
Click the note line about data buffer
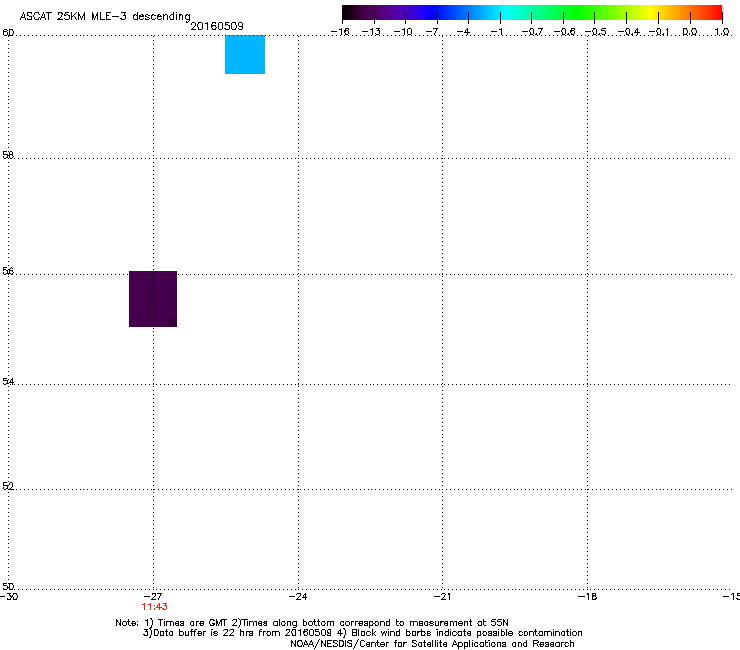(362, 633)
